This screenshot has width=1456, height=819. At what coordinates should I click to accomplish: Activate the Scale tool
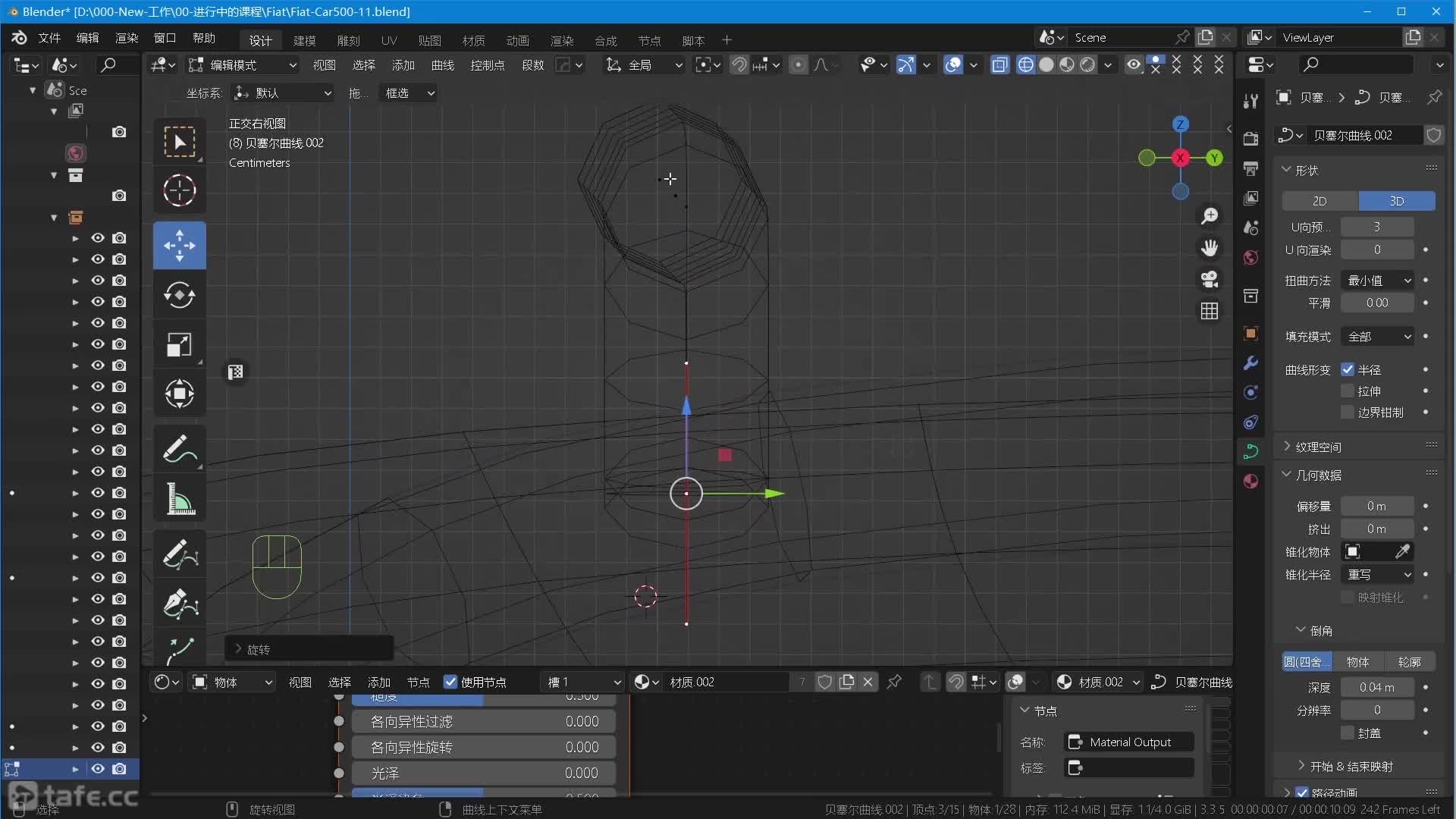(x=180, y=344)
